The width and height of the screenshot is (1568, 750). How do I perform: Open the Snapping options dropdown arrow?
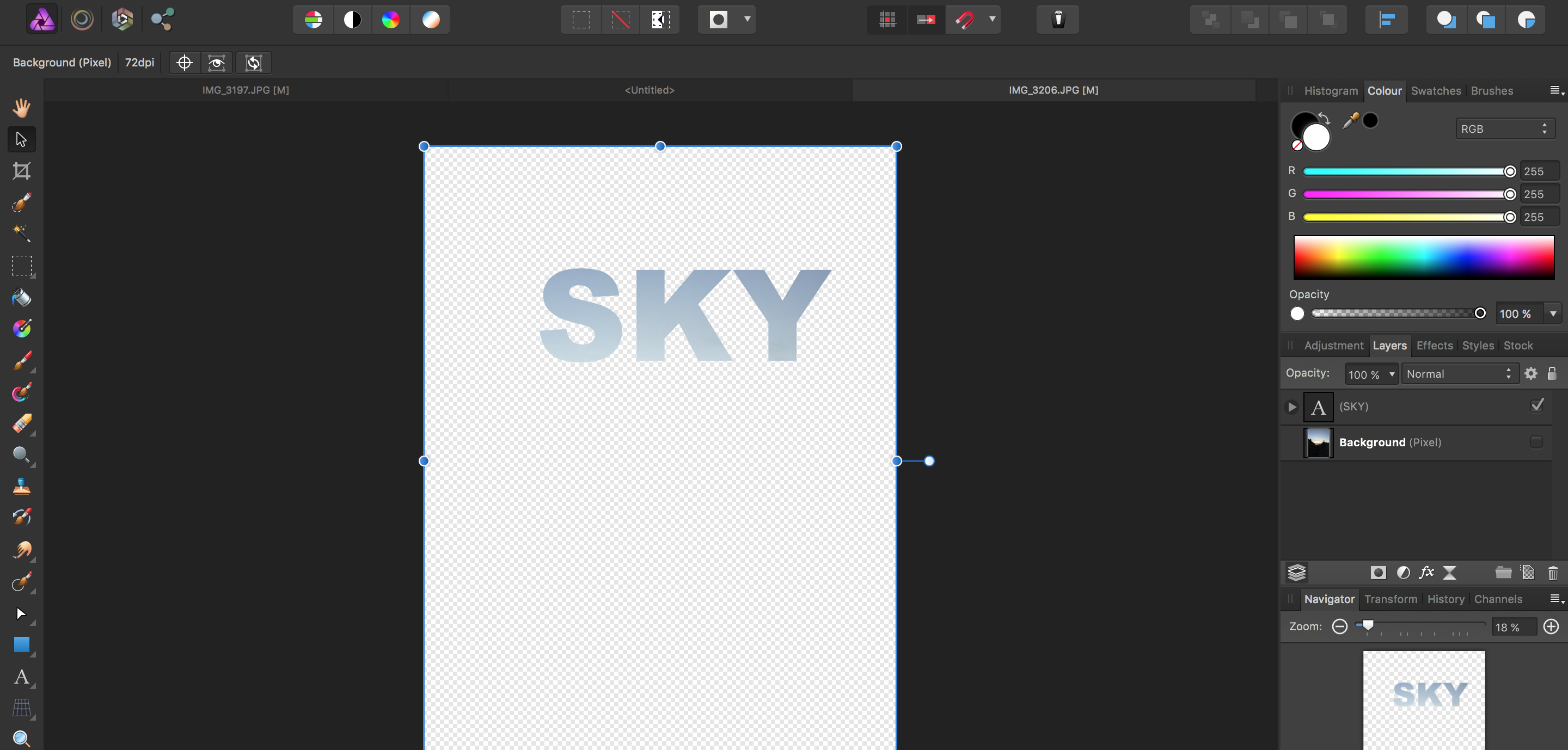coord(992,20)
